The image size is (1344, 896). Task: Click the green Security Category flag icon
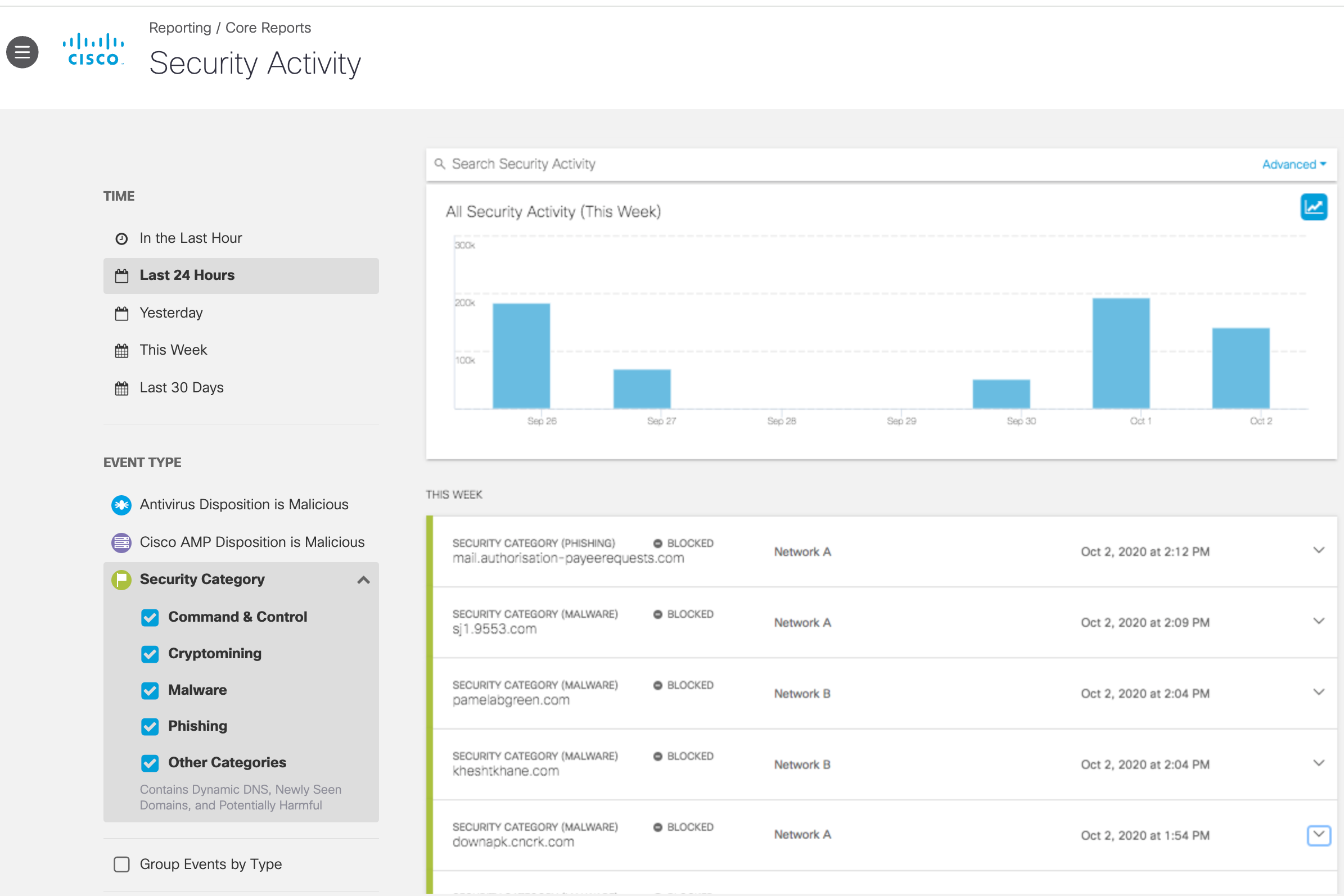click(121, 580)
